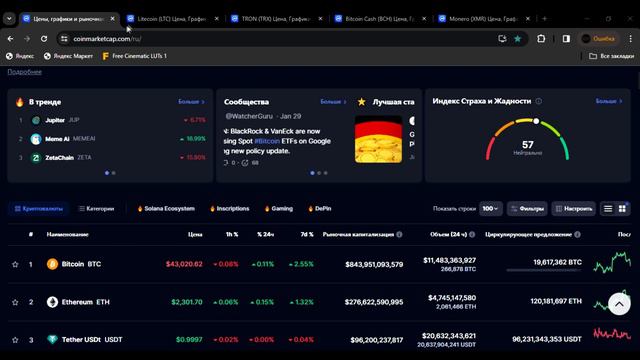Viewport: 640px width, 360px height.
Task: Switch to the Bitcoin Cash (BCH) tab
Action: [379, 19]
